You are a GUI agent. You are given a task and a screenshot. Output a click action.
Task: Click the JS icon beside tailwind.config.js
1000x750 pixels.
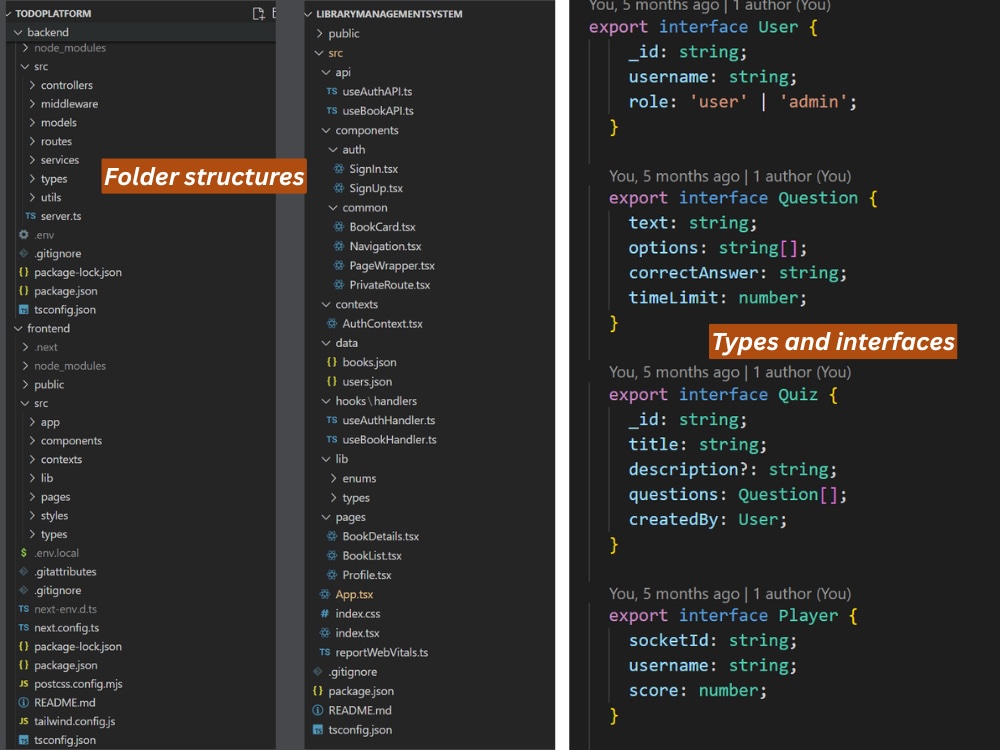click(x=24, y=721)
